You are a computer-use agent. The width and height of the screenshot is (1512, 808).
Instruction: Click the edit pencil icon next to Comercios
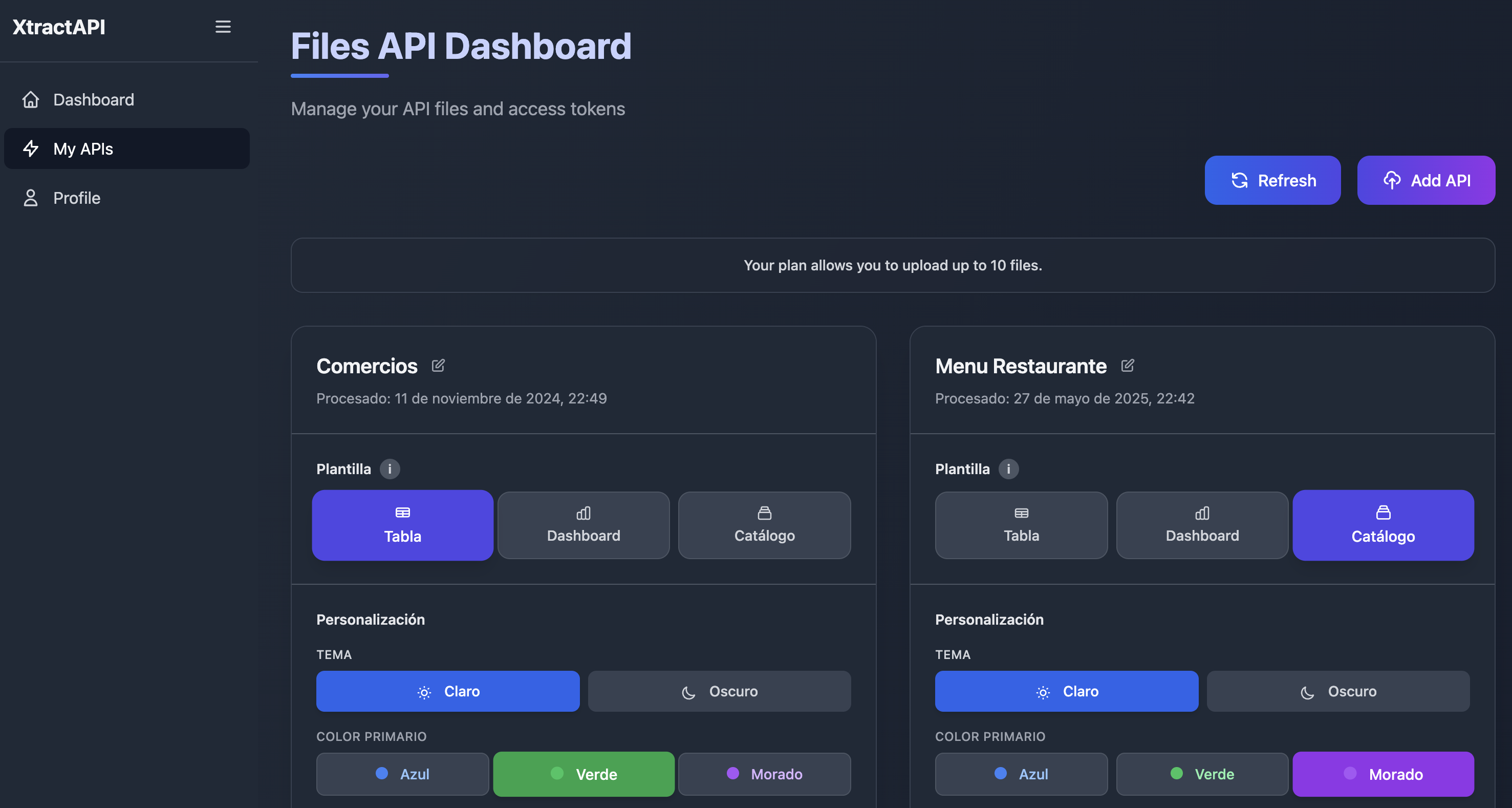click(x=438, y=365)
